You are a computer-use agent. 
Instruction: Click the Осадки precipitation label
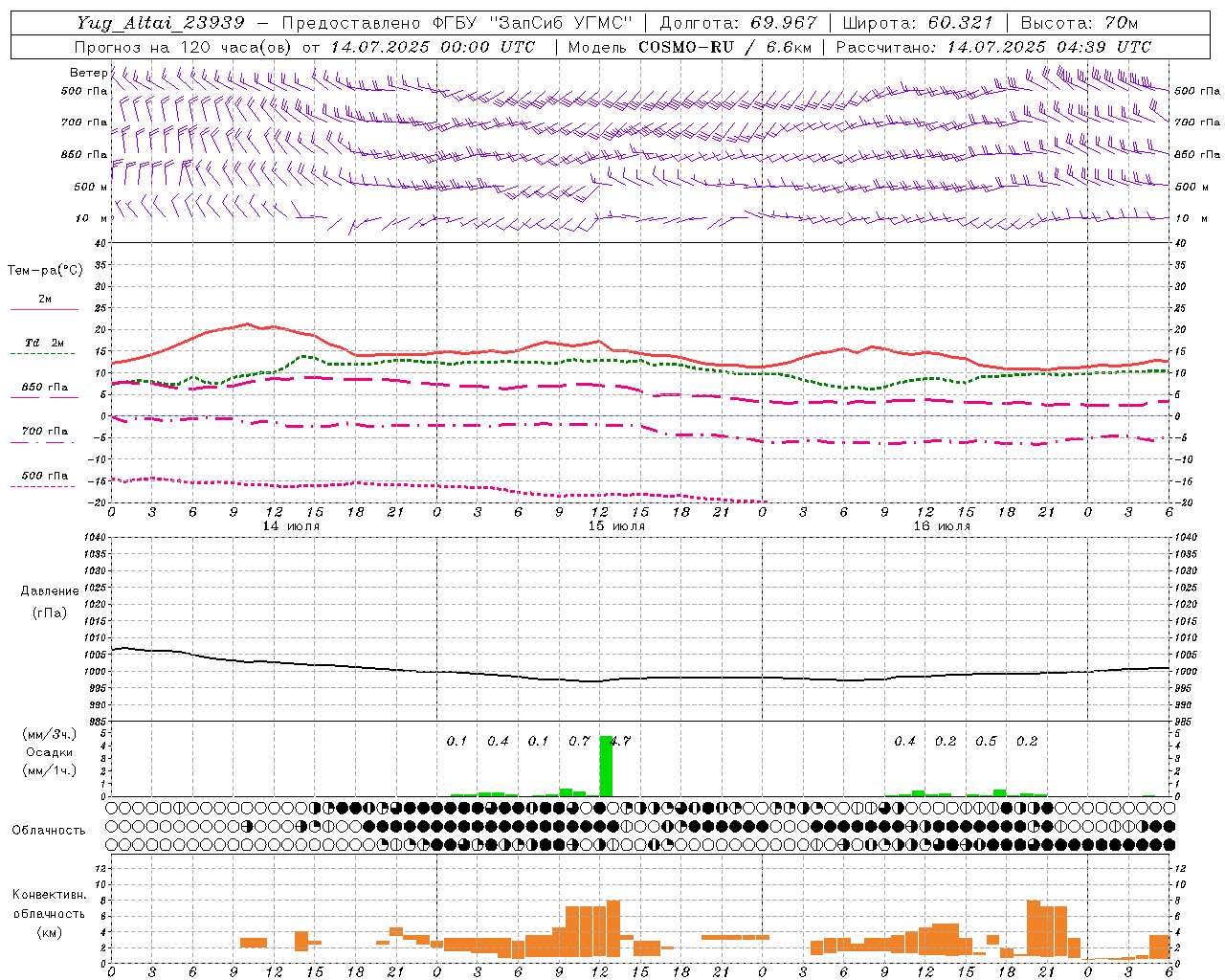[49, 752]
